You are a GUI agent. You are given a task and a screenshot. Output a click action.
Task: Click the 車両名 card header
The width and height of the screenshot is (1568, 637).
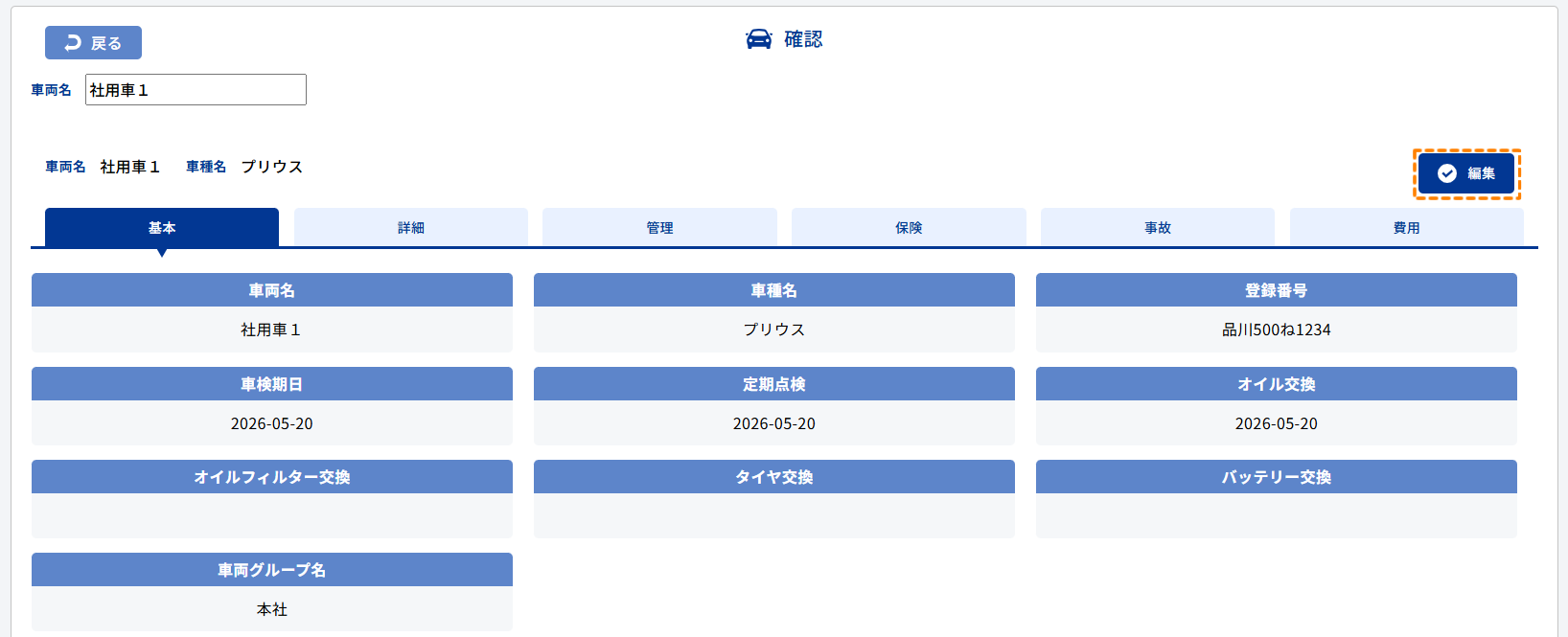[x=272, y=290]
